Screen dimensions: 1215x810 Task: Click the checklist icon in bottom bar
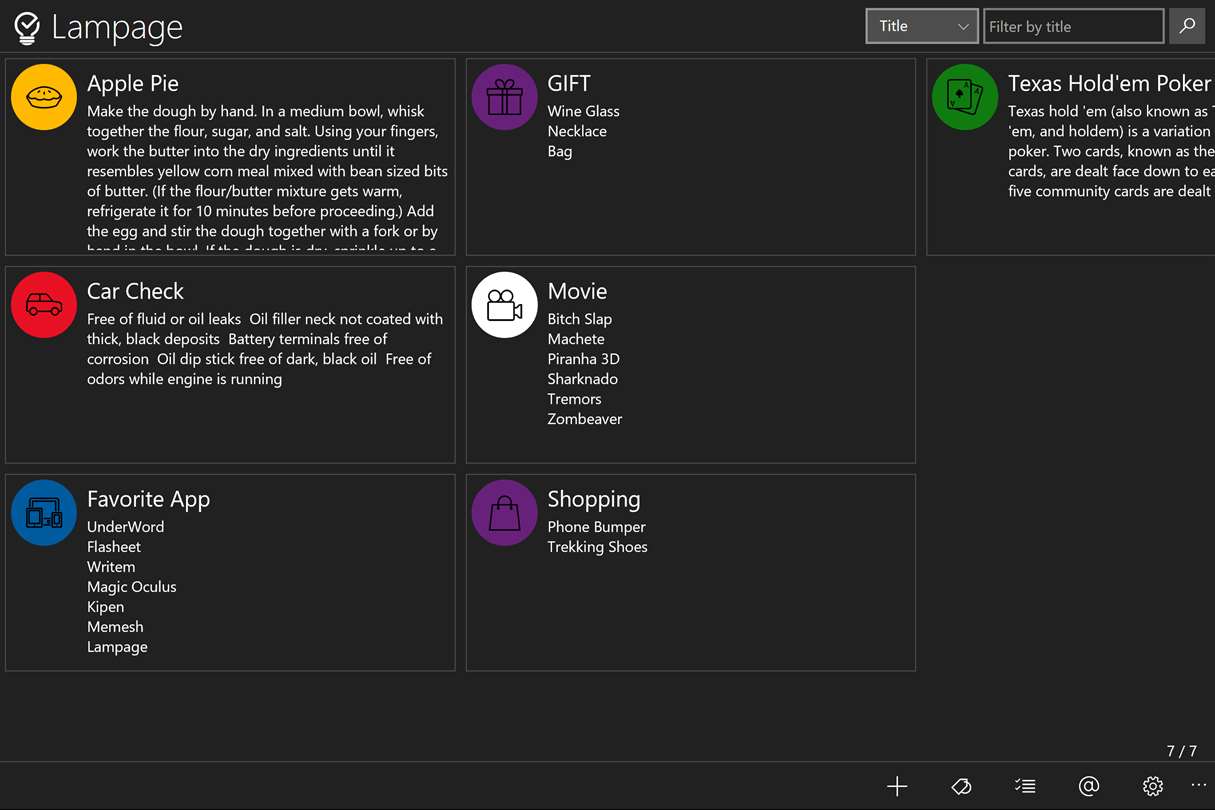[1025, 786]
